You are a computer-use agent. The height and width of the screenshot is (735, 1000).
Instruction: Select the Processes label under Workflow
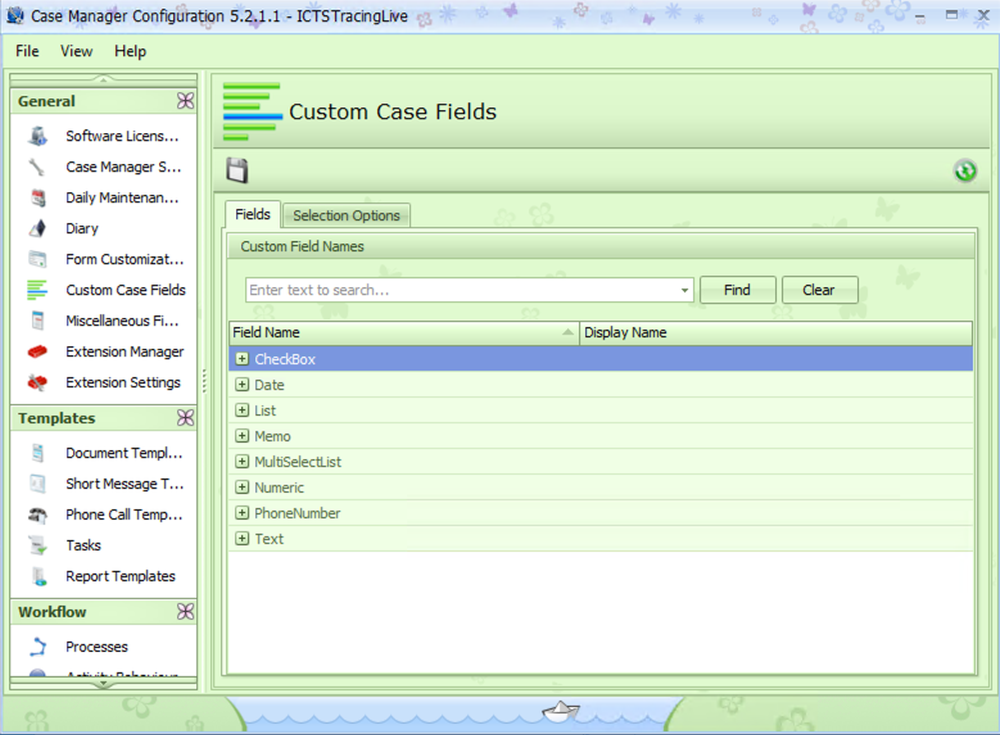(97, 647)
